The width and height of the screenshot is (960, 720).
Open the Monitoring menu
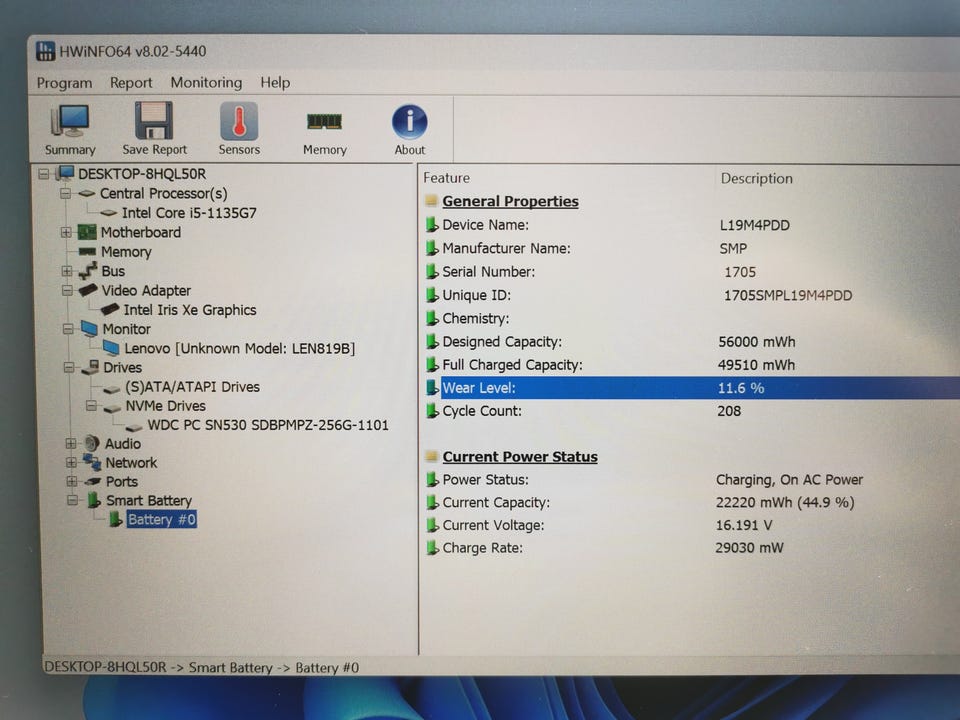(x=206, y=82)
